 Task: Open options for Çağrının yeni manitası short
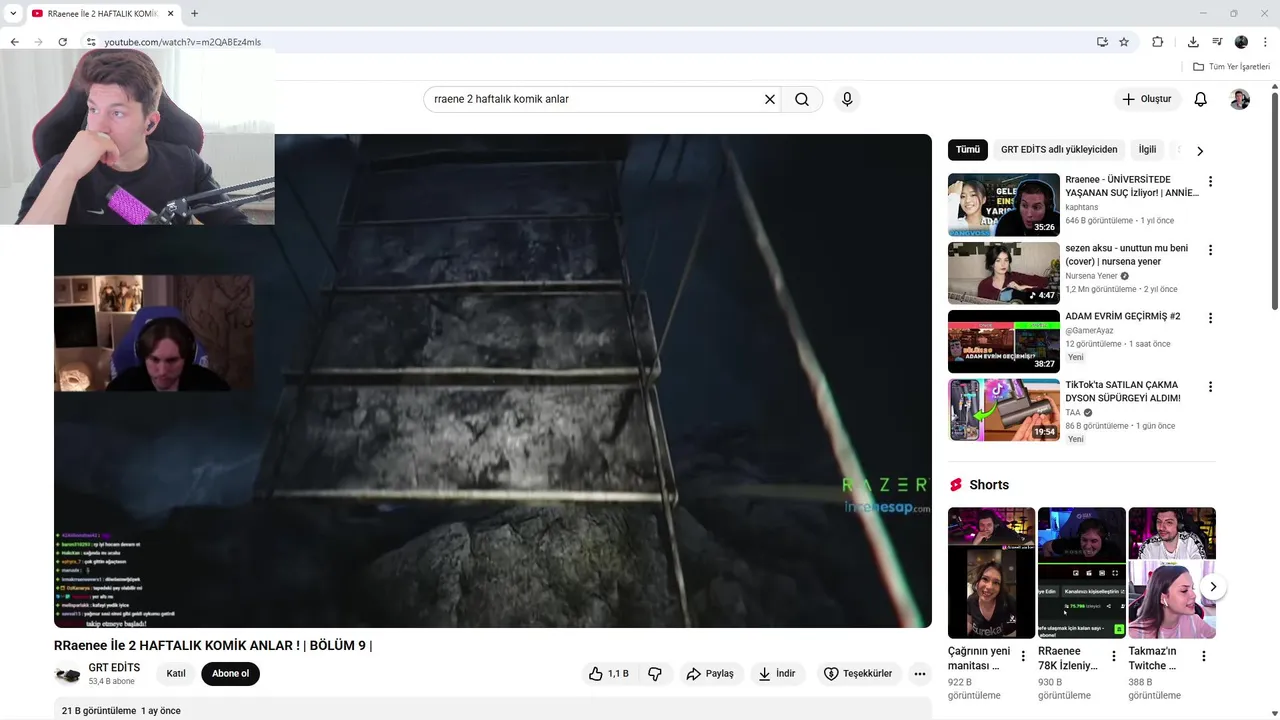[1023, 656]
